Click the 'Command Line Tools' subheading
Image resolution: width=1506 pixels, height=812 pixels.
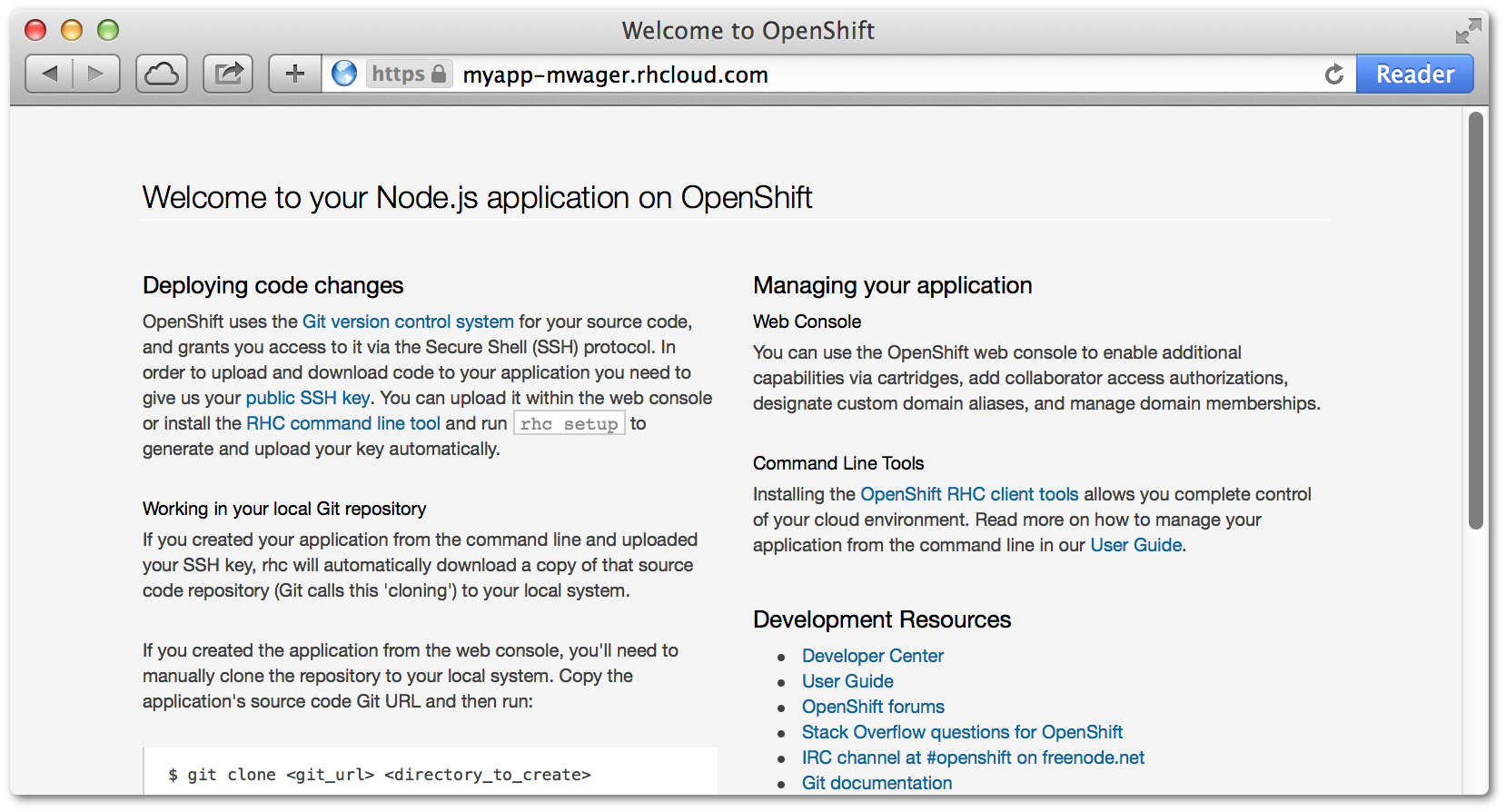click(x=838, y=463)
